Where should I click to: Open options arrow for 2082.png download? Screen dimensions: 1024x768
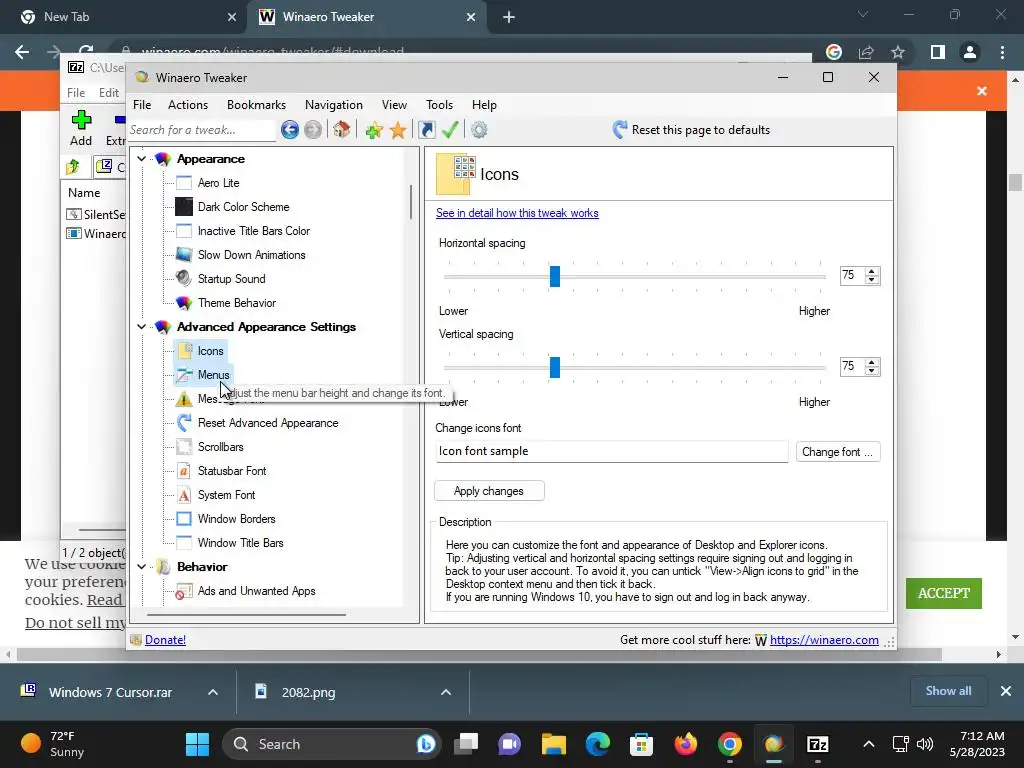click(x=446, y=692)
